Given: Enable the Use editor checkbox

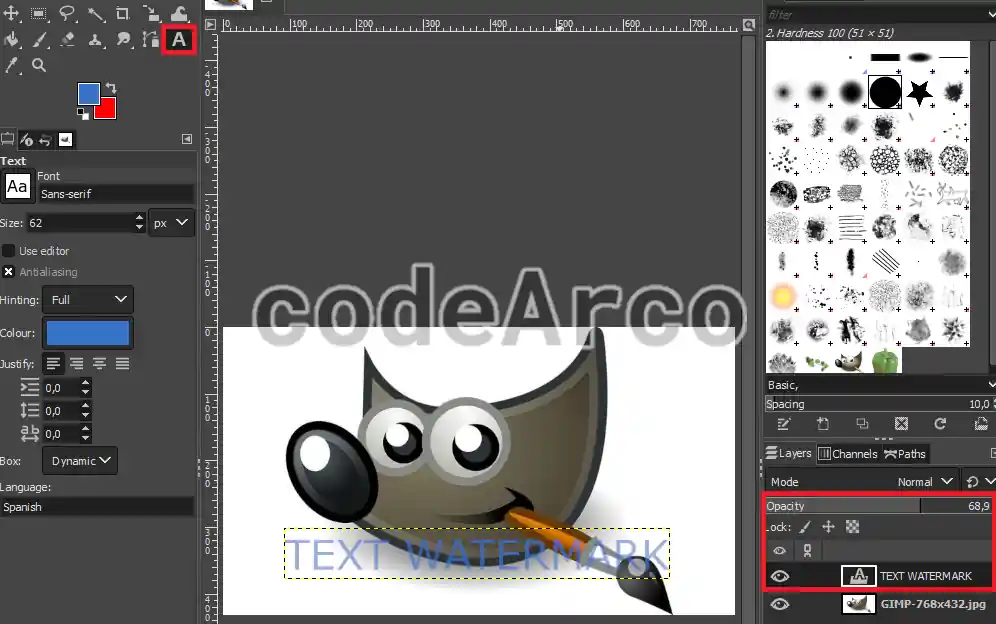Looking at the screenshot, I should [x=8, y=251].
